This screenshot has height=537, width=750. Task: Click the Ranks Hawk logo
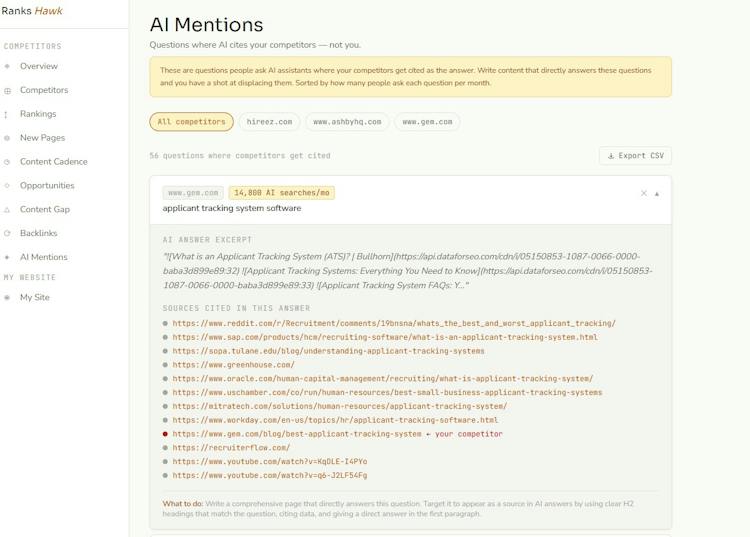pos(32,11)
